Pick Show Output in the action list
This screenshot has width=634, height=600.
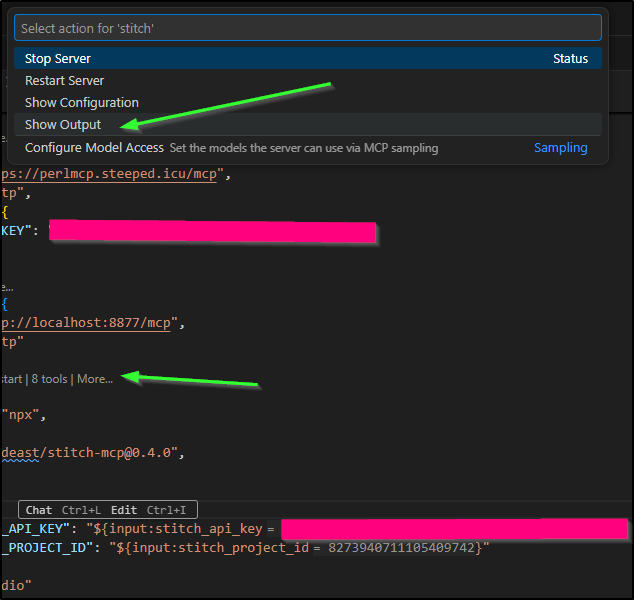pos(63,125)
